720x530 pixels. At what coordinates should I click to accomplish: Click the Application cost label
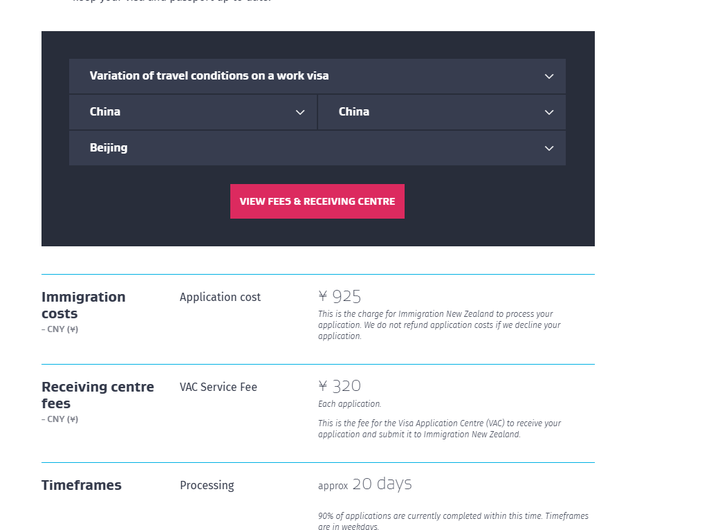point(220,297)
